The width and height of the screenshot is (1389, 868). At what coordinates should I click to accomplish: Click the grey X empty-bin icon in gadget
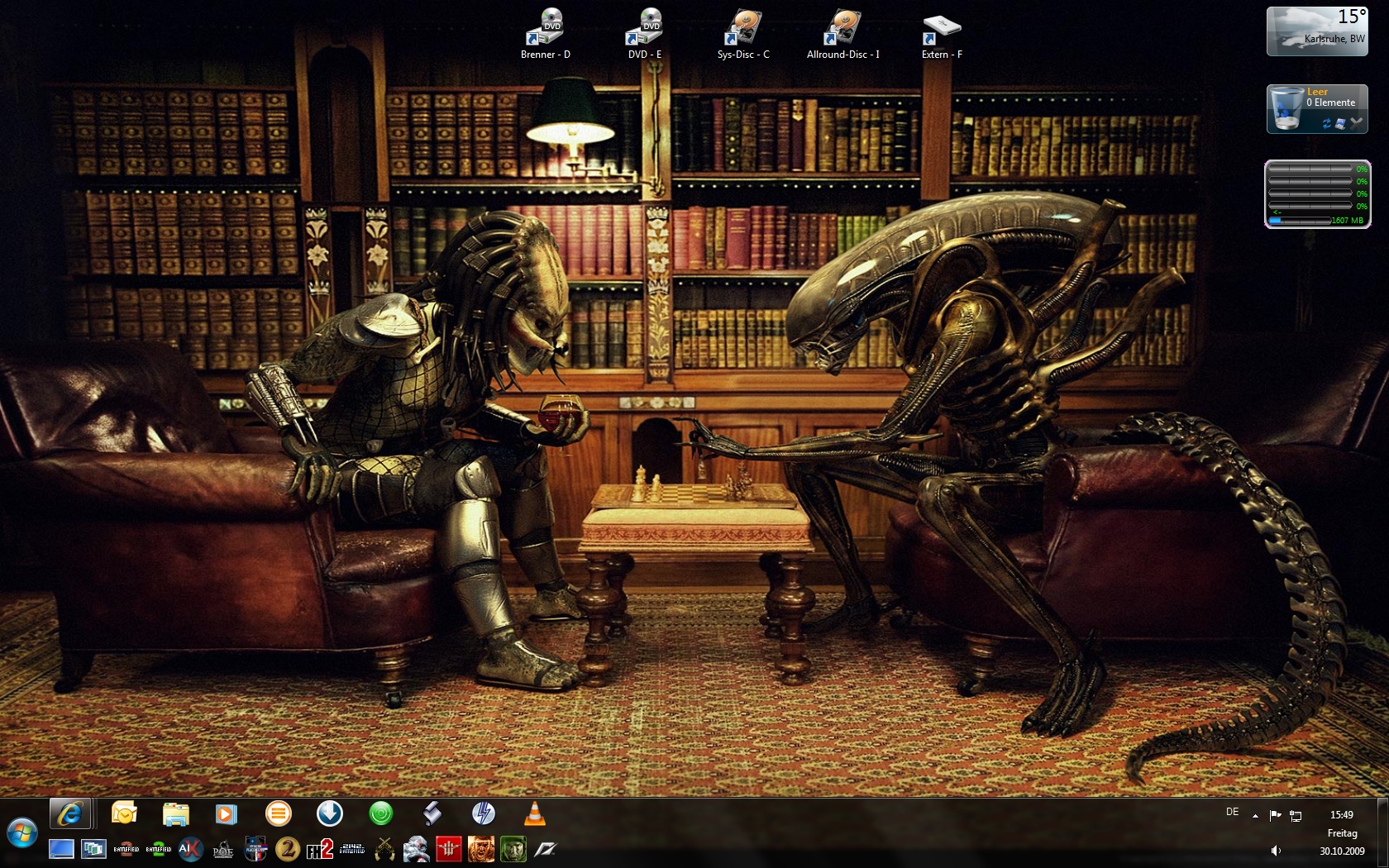pyautogui.click(x=1356, y=123)
